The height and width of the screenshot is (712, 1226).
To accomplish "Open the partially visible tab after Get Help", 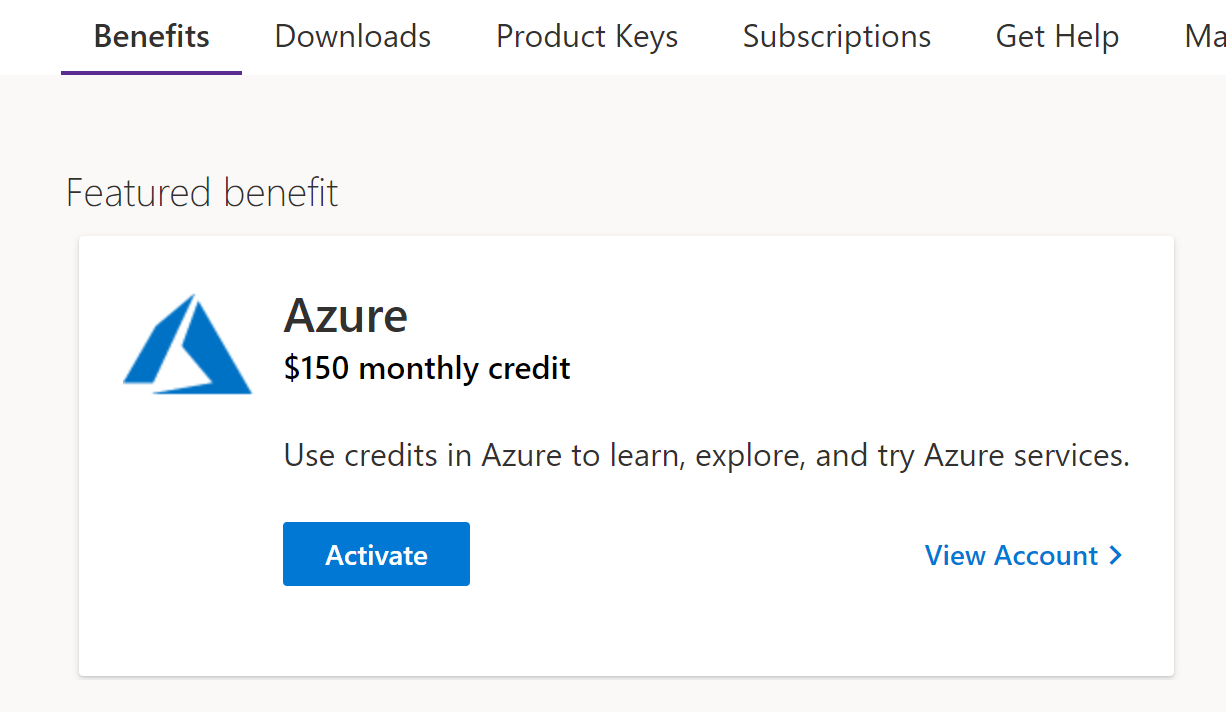I will tap(1205, 37).
